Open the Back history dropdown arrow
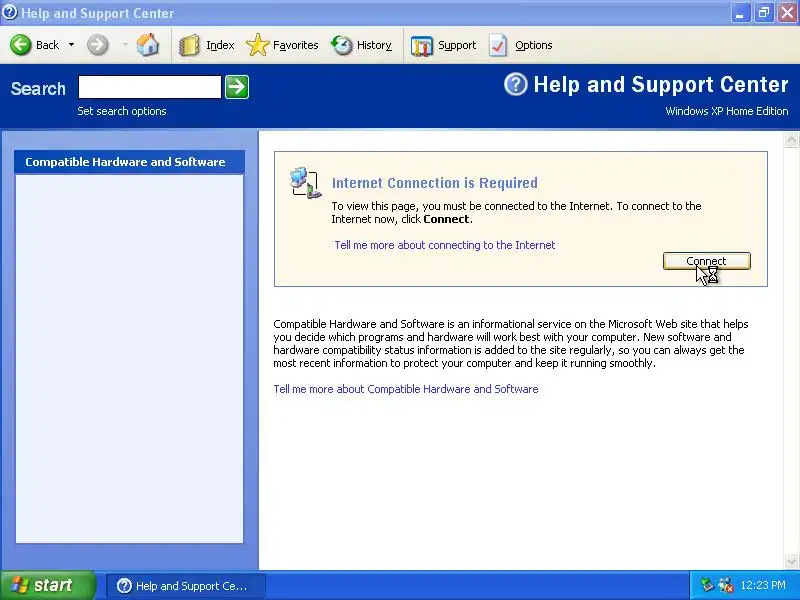Viewport: 800px width, 600px height. click(71, 45)
